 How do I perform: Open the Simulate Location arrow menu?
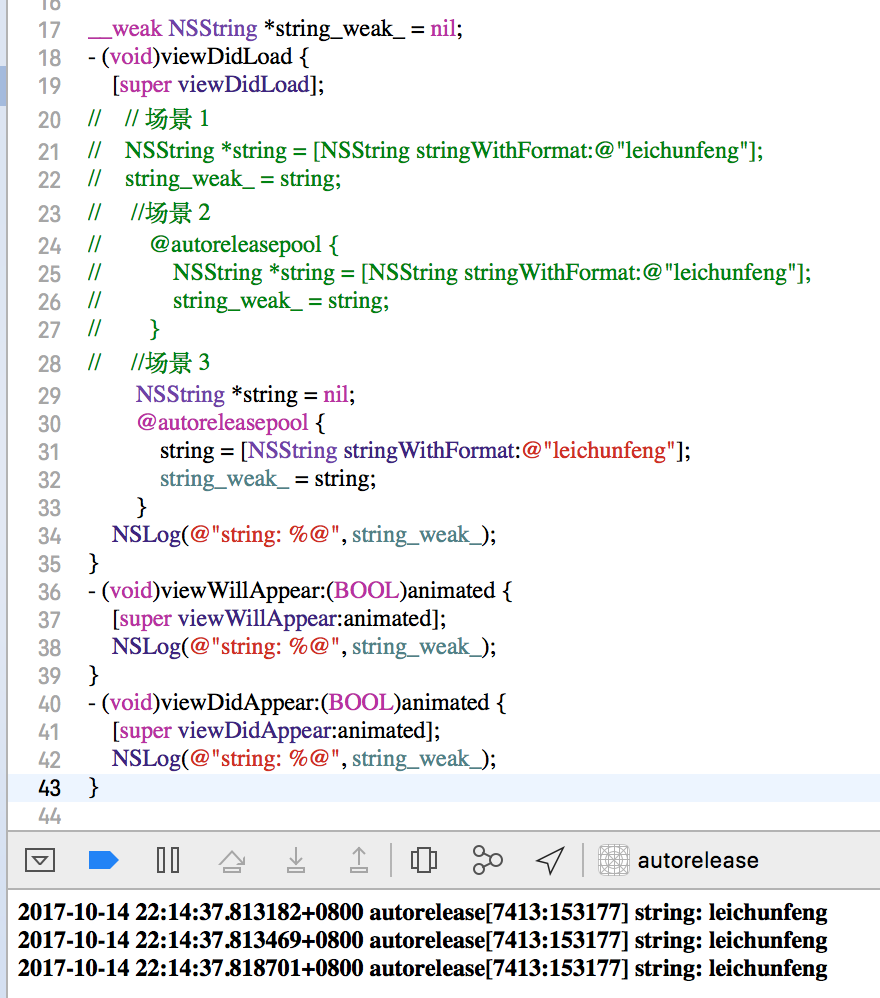(550, 861)
